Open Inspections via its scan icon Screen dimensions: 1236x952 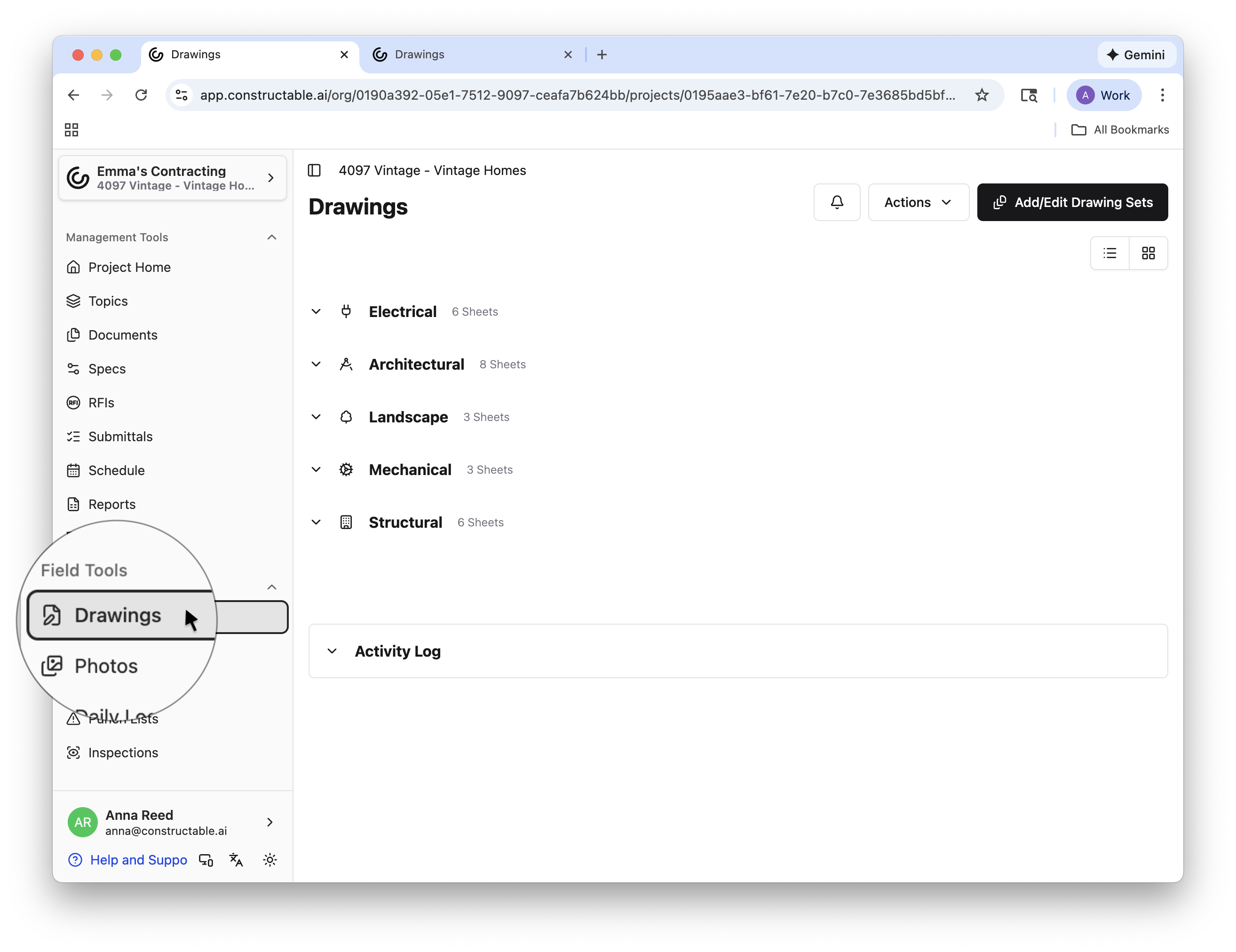[x=73, y=752]
